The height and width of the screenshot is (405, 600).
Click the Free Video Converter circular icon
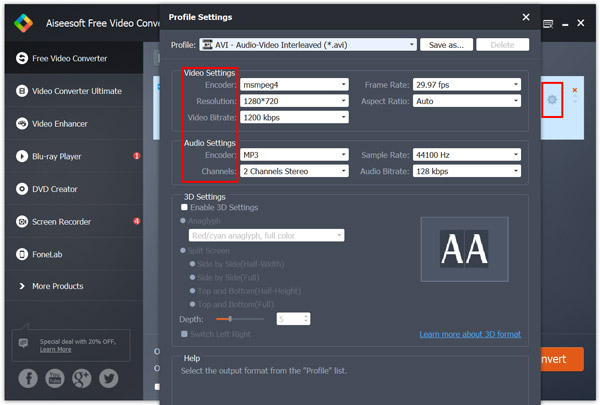tap(22, 58)
